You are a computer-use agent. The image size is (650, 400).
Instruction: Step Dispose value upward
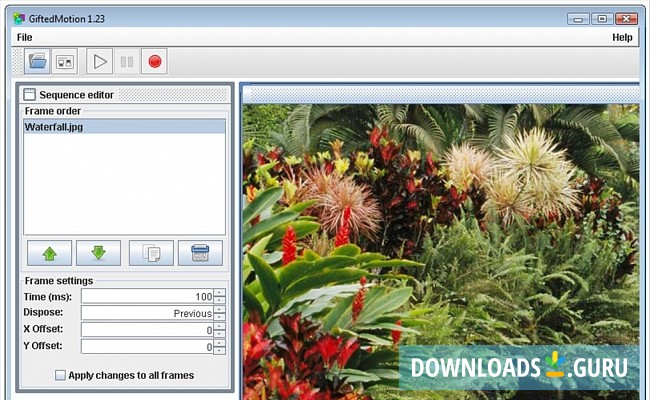220,309
